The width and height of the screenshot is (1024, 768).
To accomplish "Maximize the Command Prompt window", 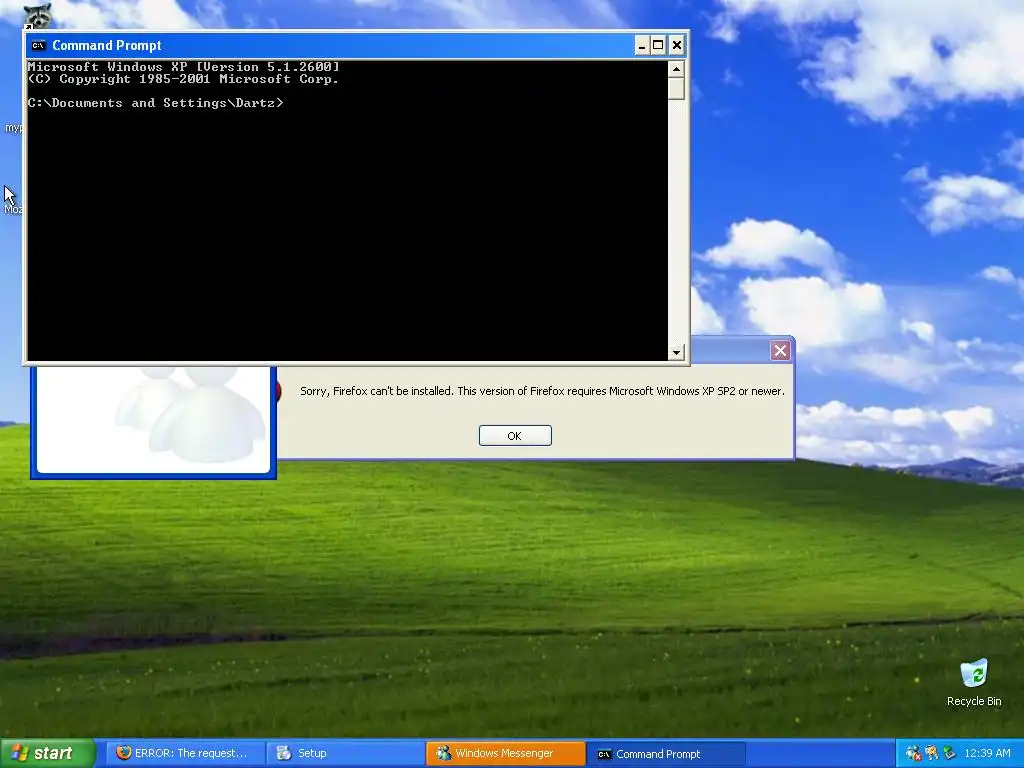I will pos(658,45).
